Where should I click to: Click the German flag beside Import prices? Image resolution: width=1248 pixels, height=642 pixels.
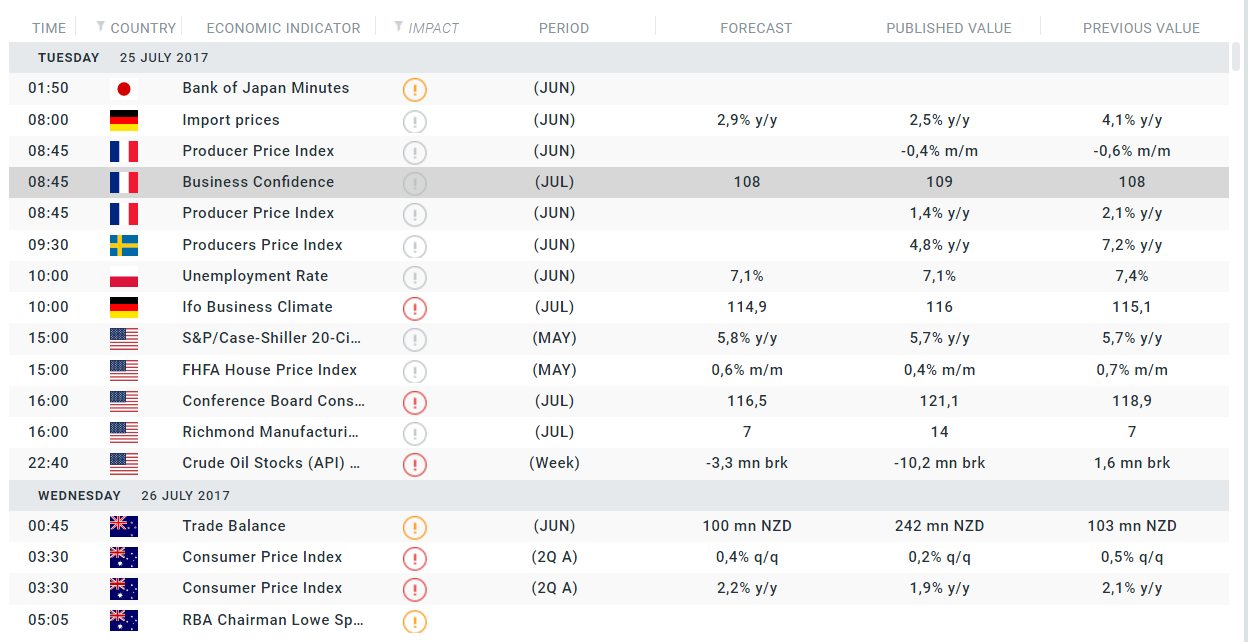(124, 121)
